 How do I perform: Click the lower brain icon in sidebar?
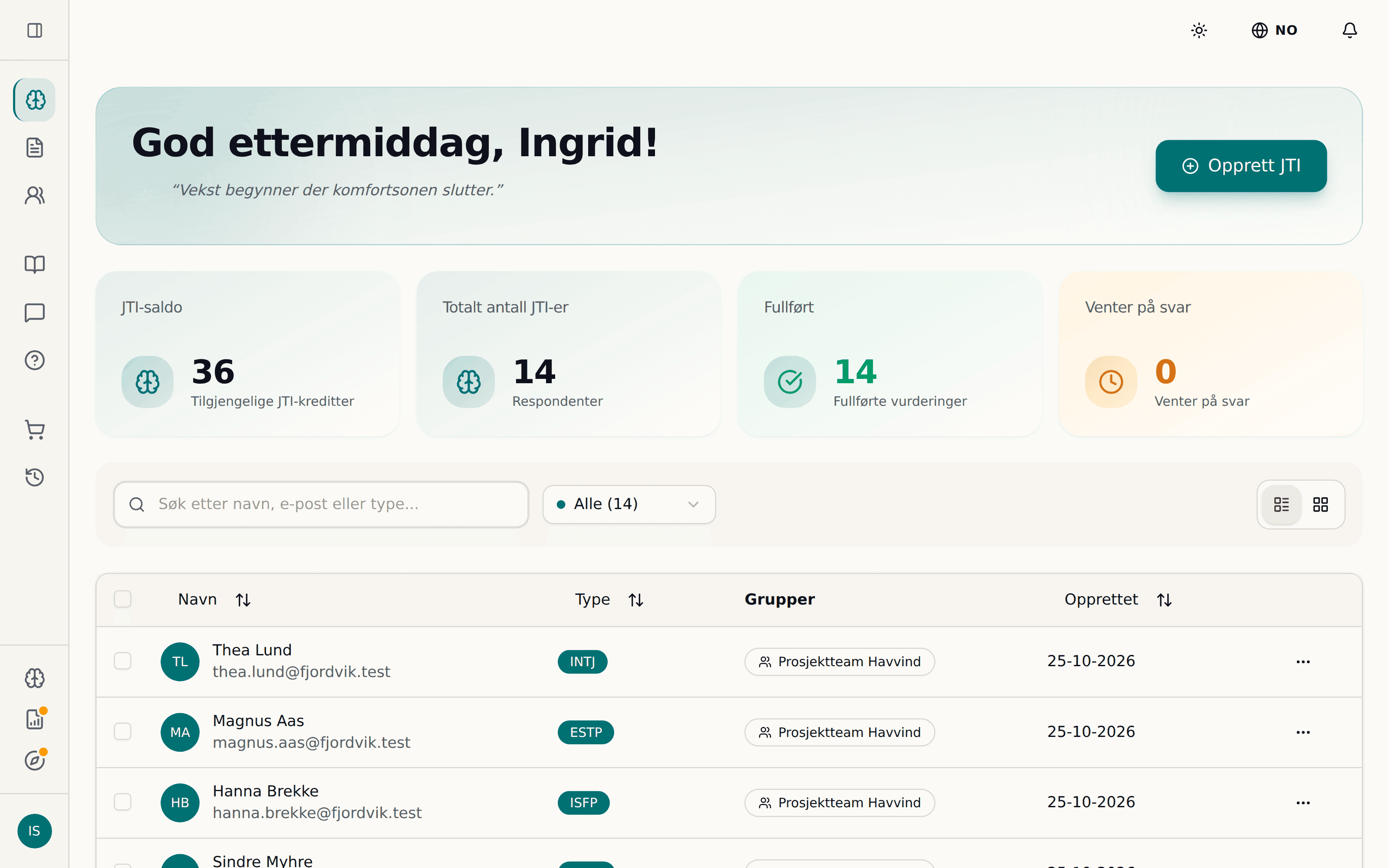(34, 678)
